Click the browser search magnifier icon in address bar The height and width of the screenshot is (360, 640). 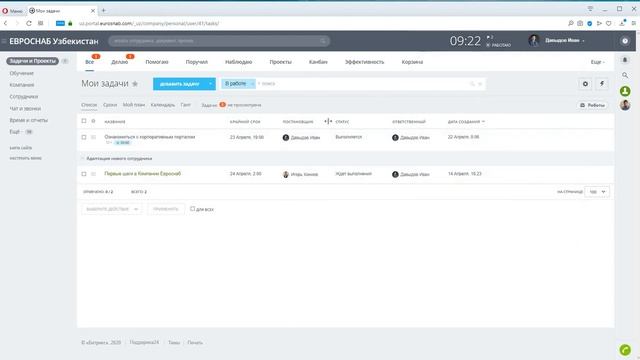[x=571, y=23]
